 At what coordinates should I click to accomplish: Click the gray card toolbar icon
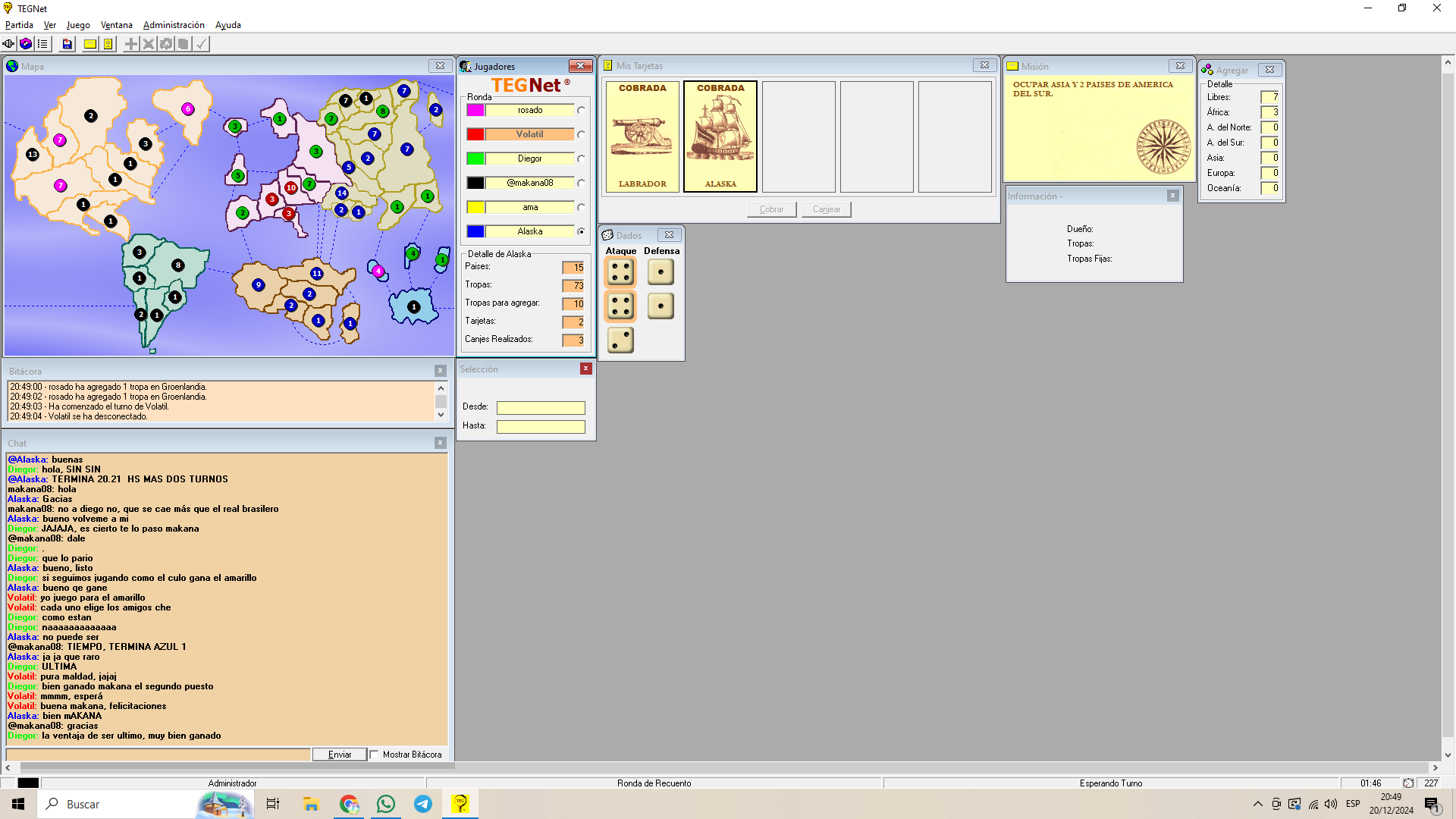(x=184, y=44)
